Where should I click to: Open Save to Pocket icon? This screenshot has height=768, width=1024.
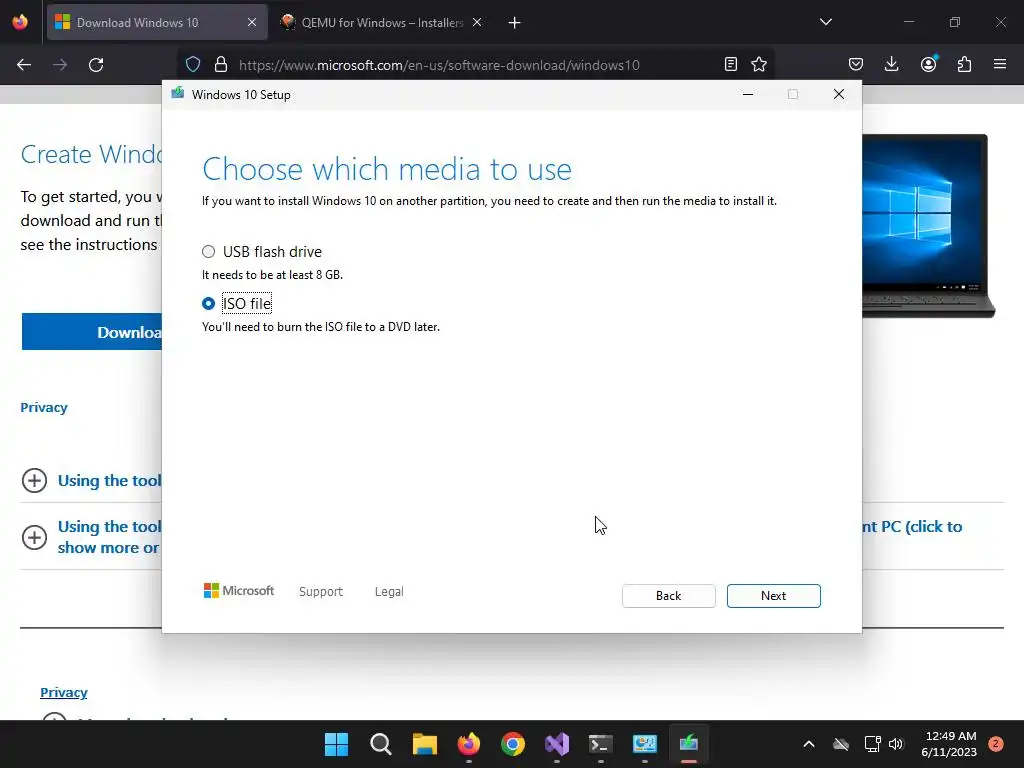click(856, 64)
